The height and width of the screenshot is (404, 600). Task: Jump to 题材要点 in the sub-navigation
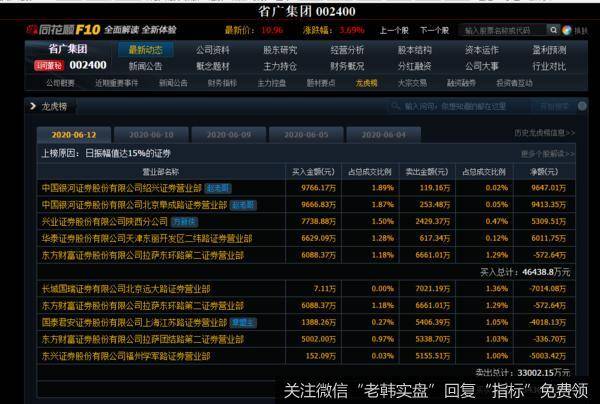[x=321, y=83]
